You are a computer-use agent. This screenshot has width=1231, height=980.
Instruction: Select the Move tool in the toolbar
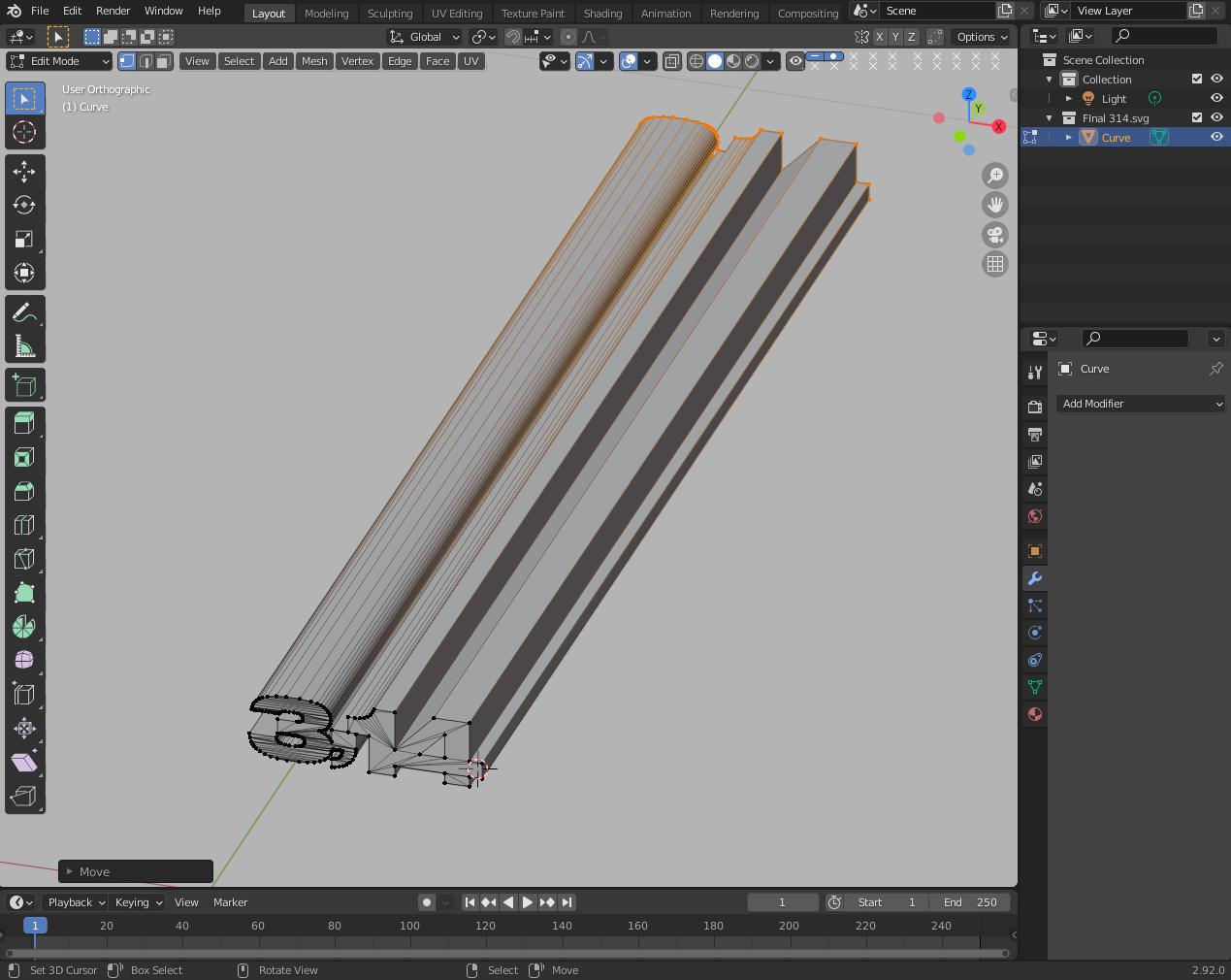point(24,172)
